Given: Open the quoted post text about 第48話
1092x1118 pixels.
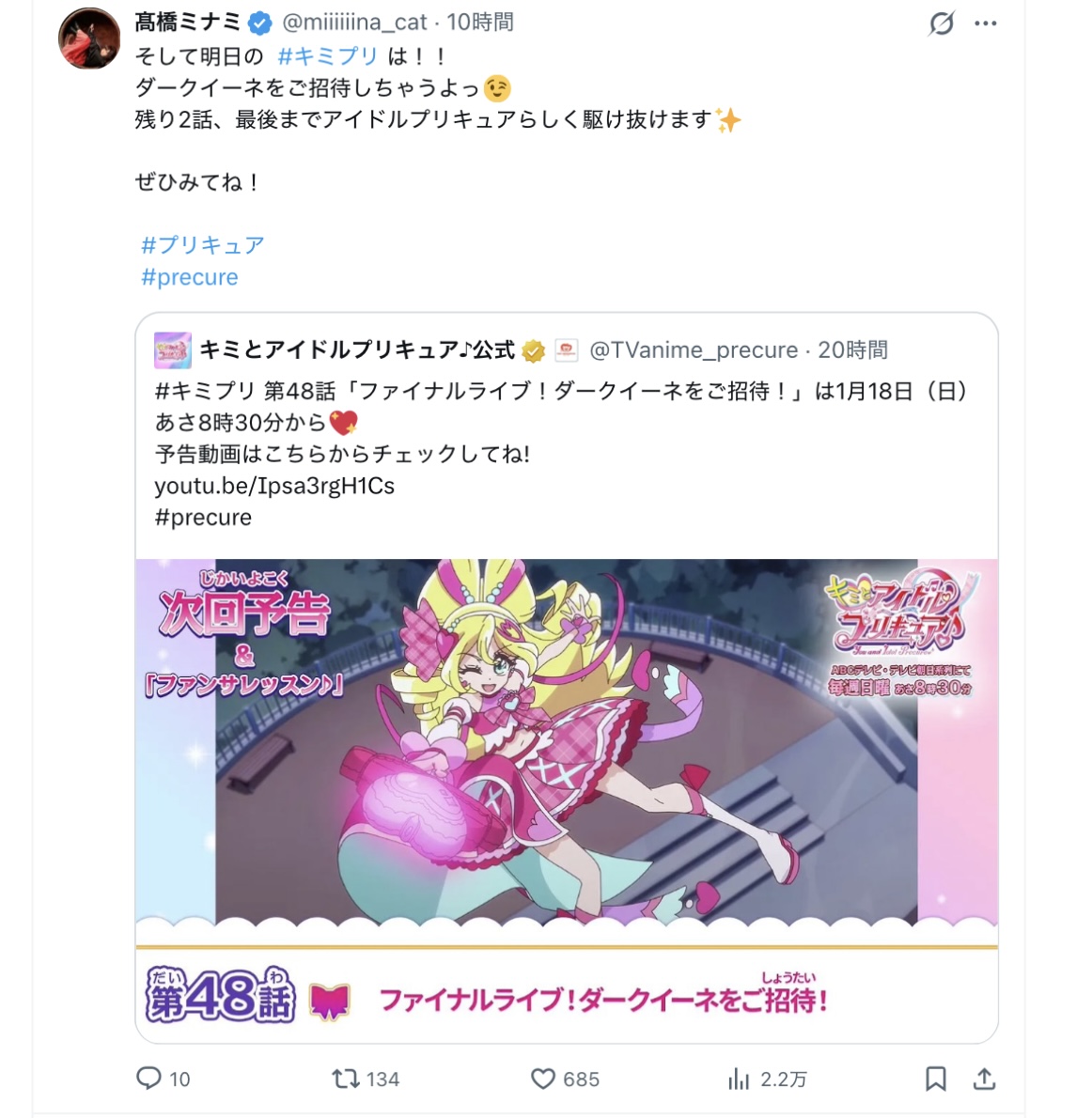Looking at the screenshot, I should click(x=562, y=454).
